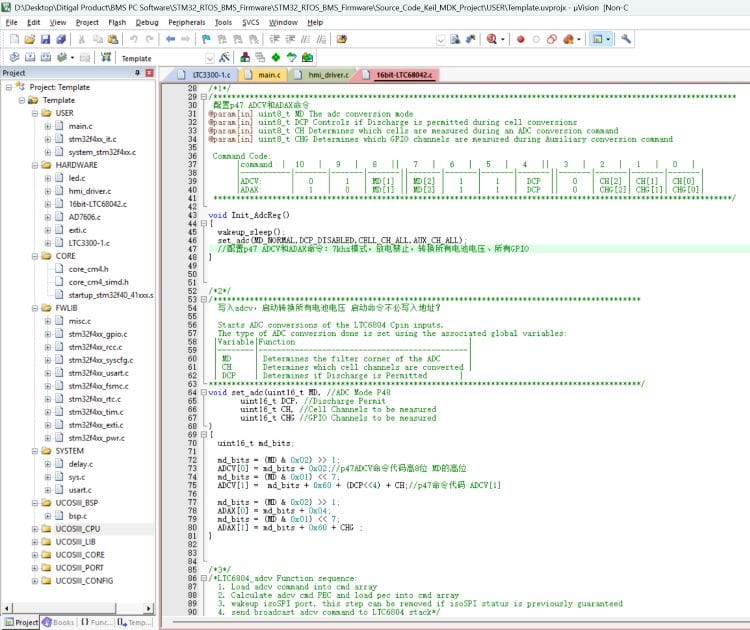The image size is (750, 630).
Task: Collapse the FWLIB folder node
Action: click(x=35, y=308)
